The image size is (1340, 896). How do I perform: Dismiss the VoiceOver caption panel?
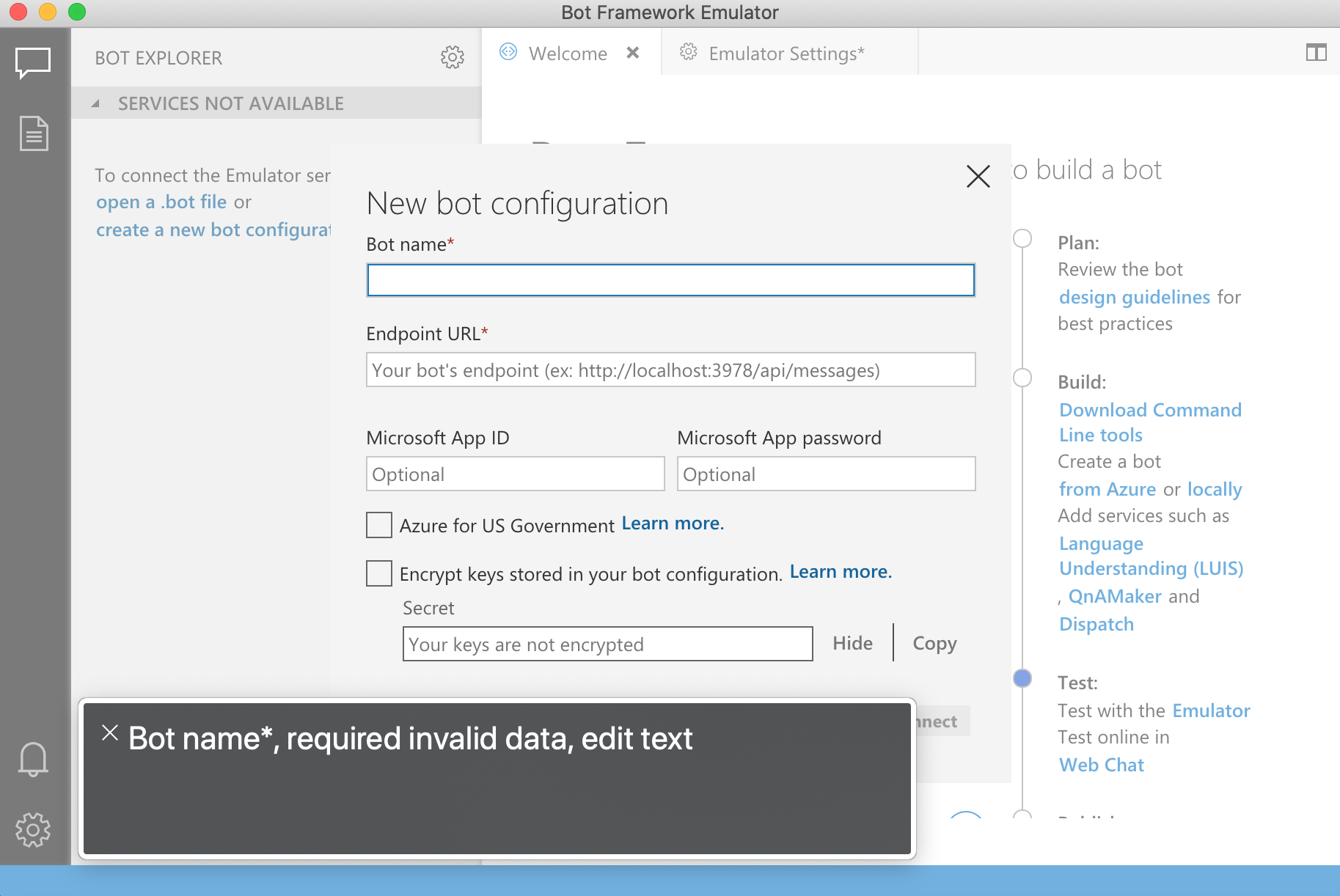tap(110, 732)
